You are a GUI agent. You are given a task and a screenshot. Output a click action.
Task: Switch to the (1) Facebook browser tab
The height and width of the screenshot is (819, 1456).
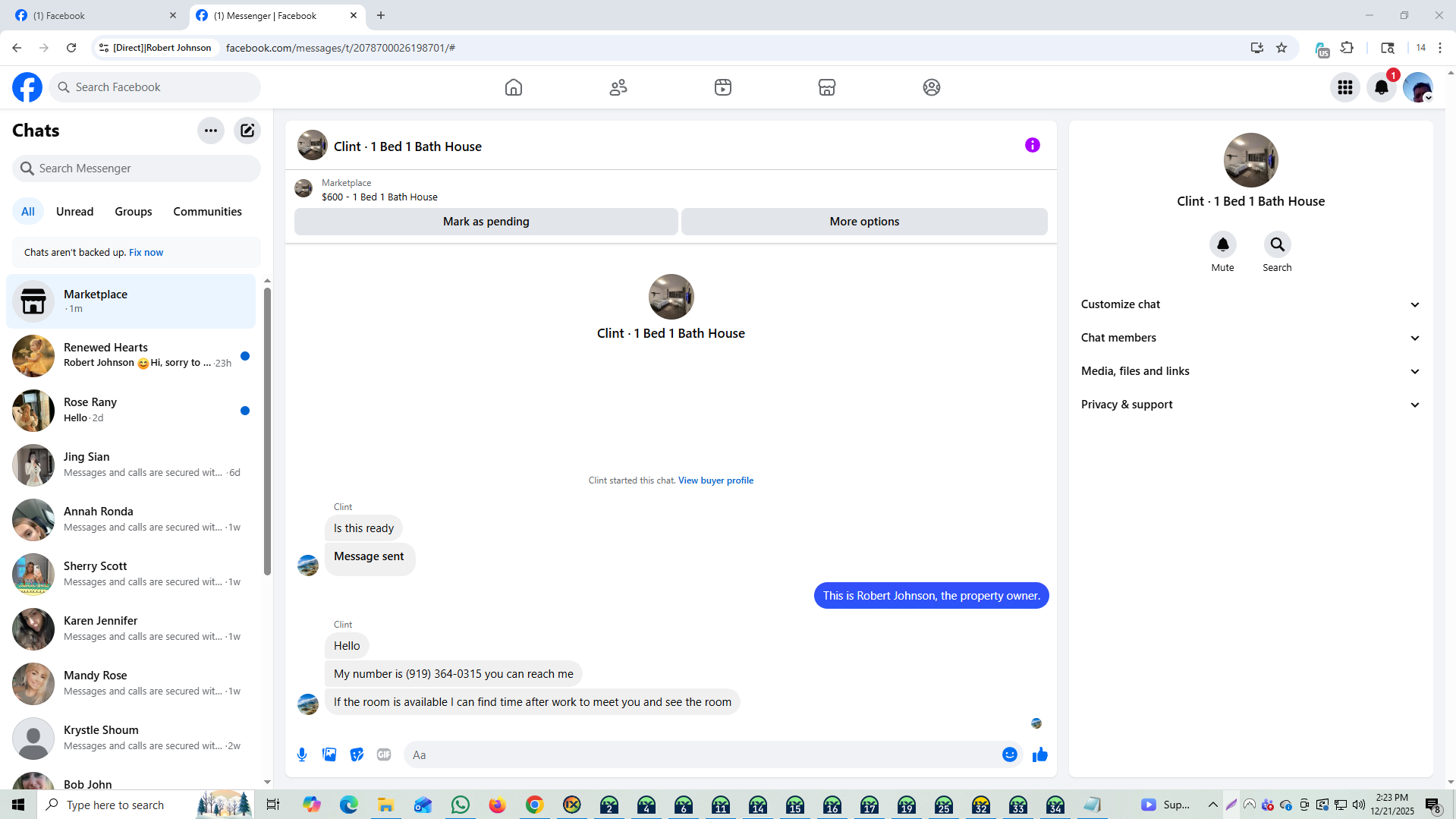pos(95,15)
